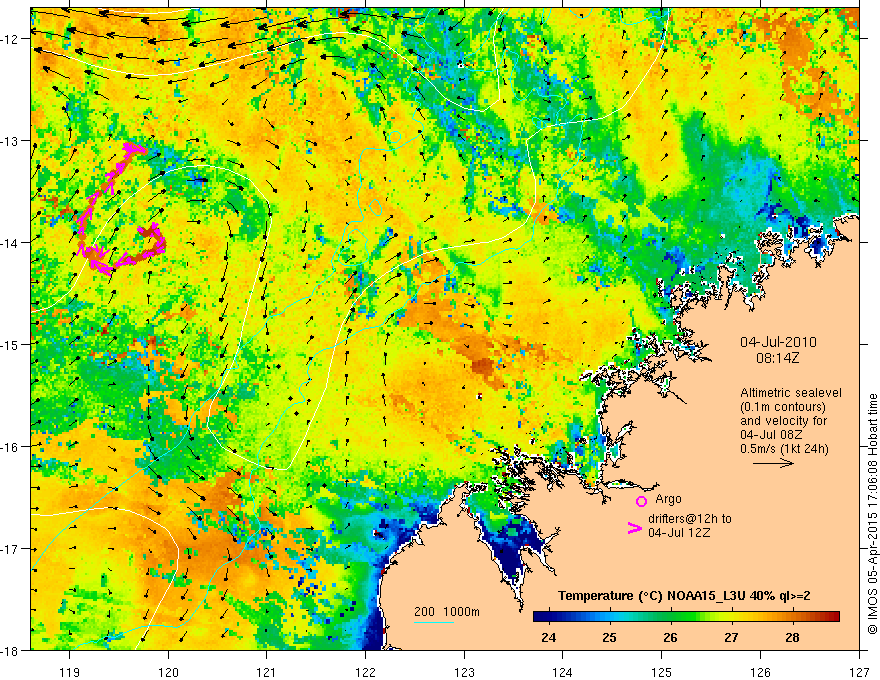Click the magenta Argo circle symbol in legend
Image resolution: width=880 pixels, height=680 pixels.
pyautogui.click(x=641, y=501)
